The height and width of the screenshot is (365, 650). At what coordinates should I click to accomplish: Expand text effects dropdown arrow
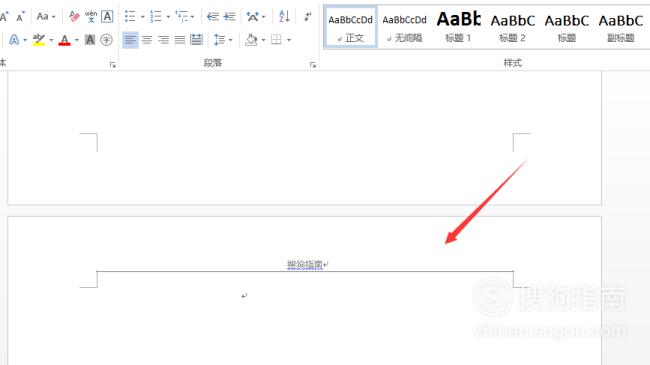pyautogui.click(x=25, y=40)
